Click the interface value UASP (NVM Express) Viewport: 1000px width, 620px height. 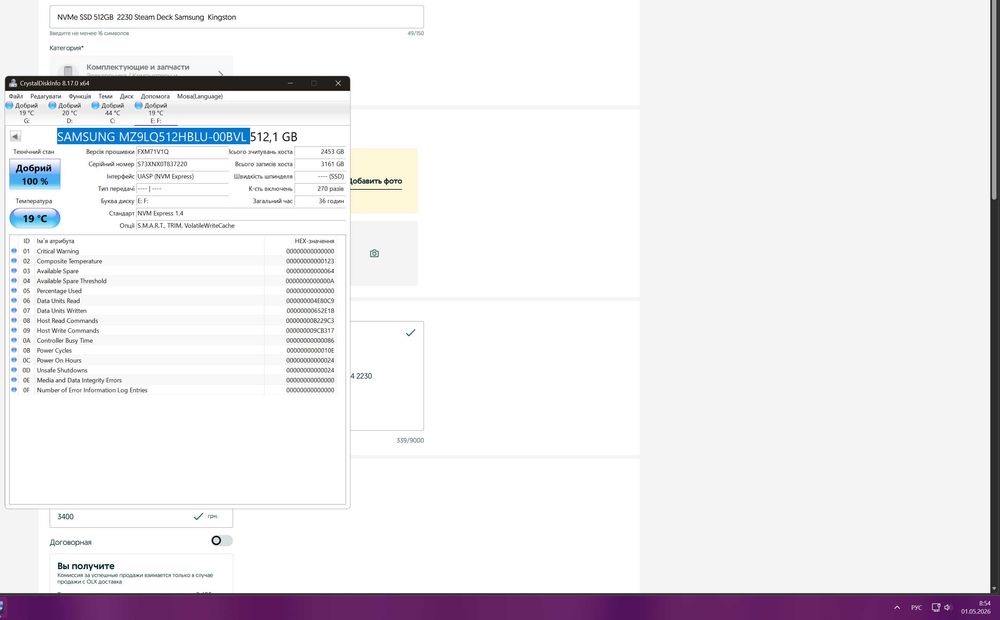pyautogui.click(x=182, y=176)
